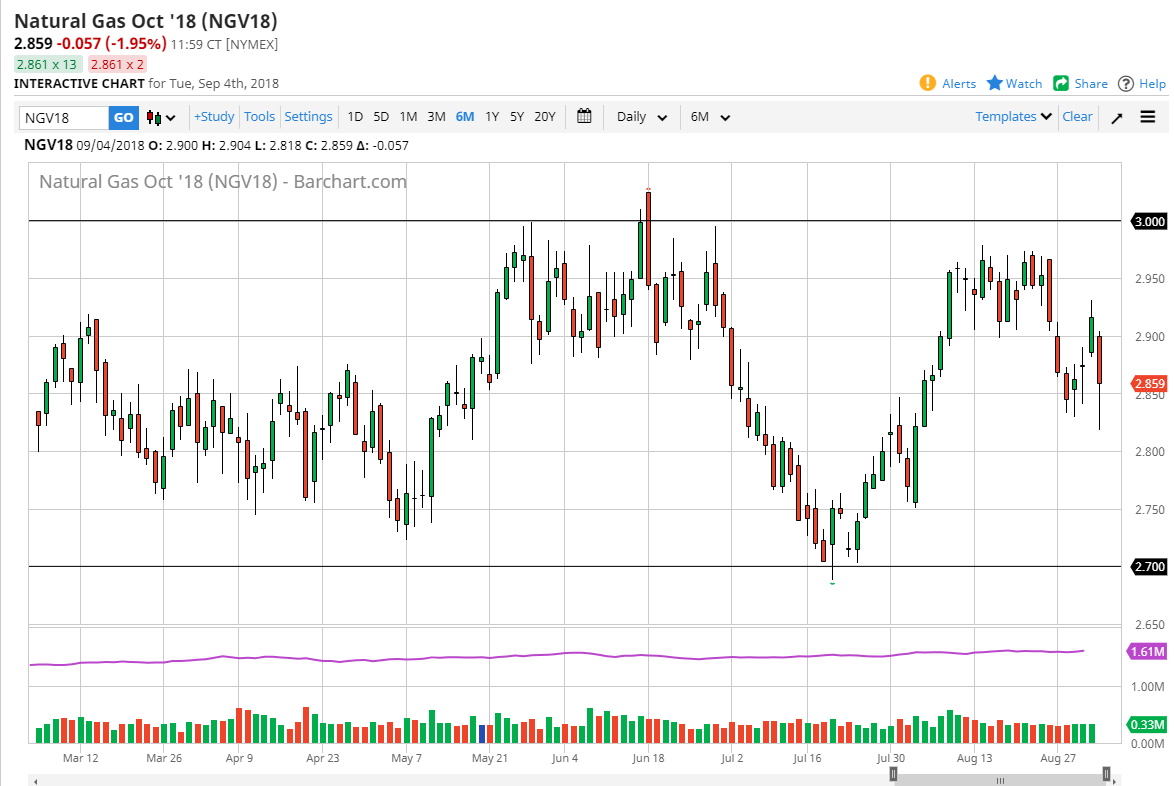Switch to the 20Y time range
This screenshot has width=1174, height=786.
(544, 116)
